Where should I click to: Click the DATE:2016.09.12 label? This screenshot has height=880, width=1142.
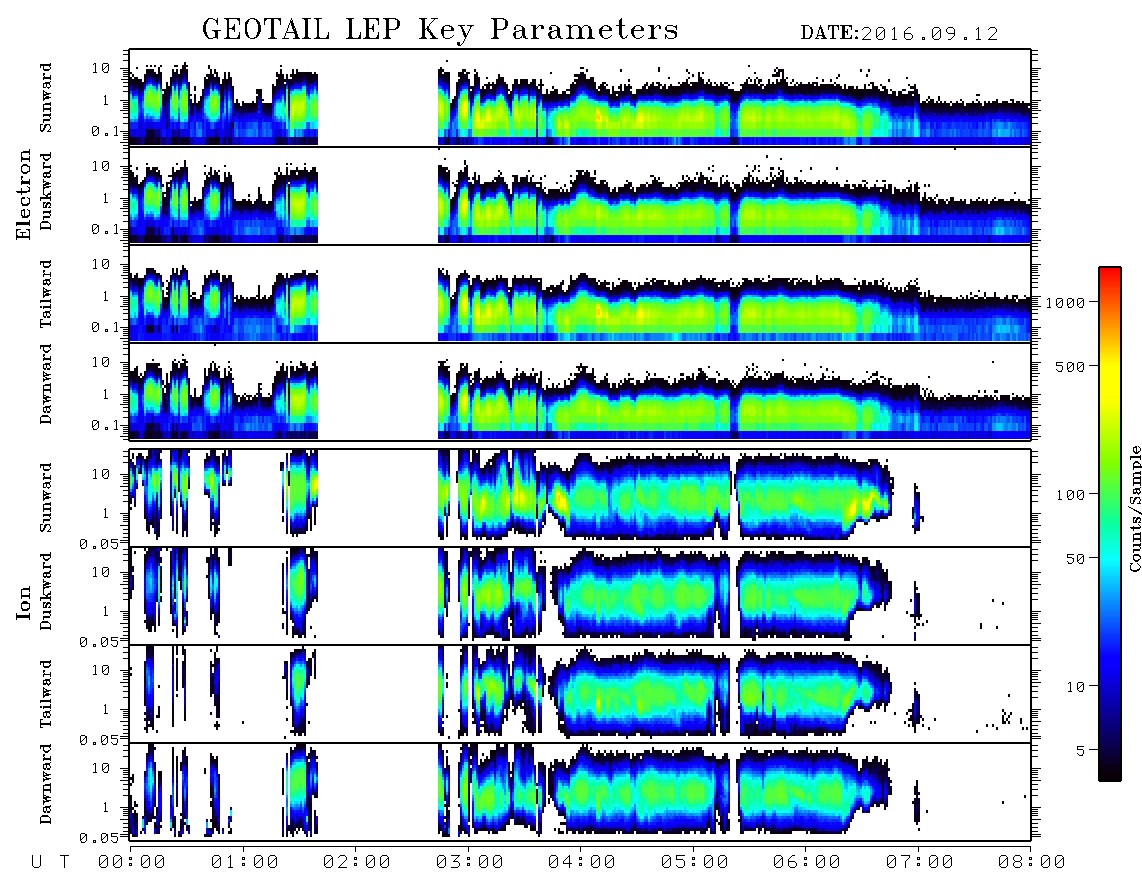tap(899, 34)
